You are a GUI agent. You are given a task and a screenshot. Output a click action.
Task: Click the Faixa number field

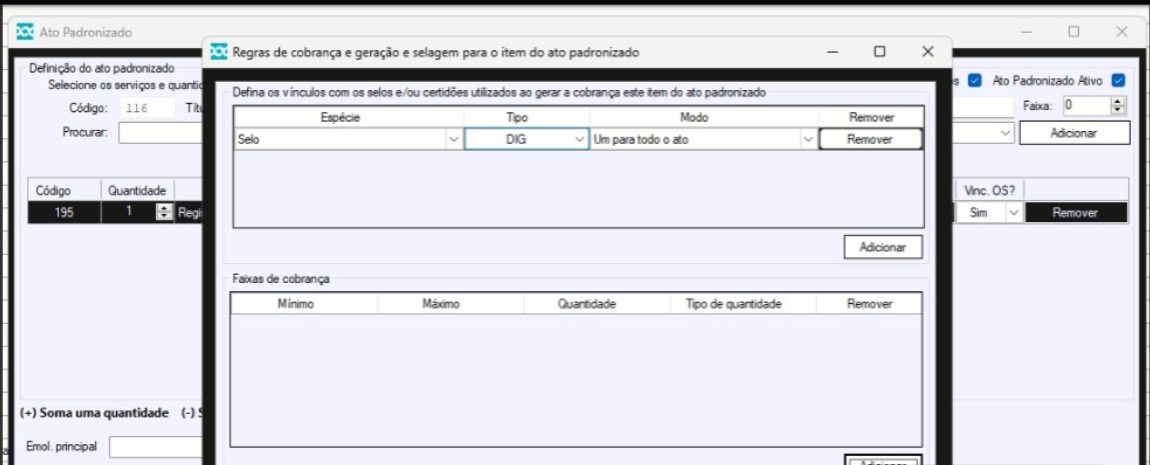tap(1087, 106)
